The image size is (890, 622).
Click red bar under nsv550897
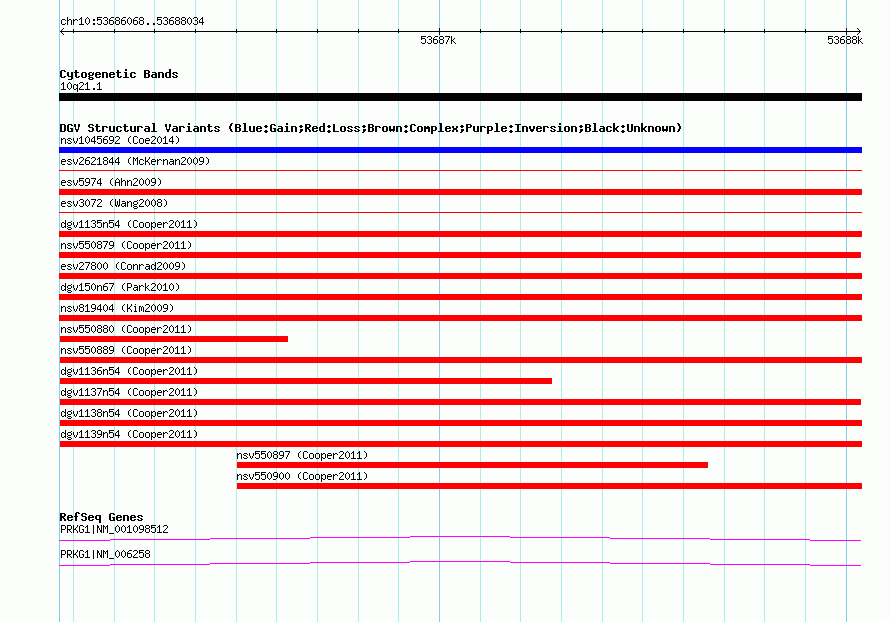click(x=472, y=465)
